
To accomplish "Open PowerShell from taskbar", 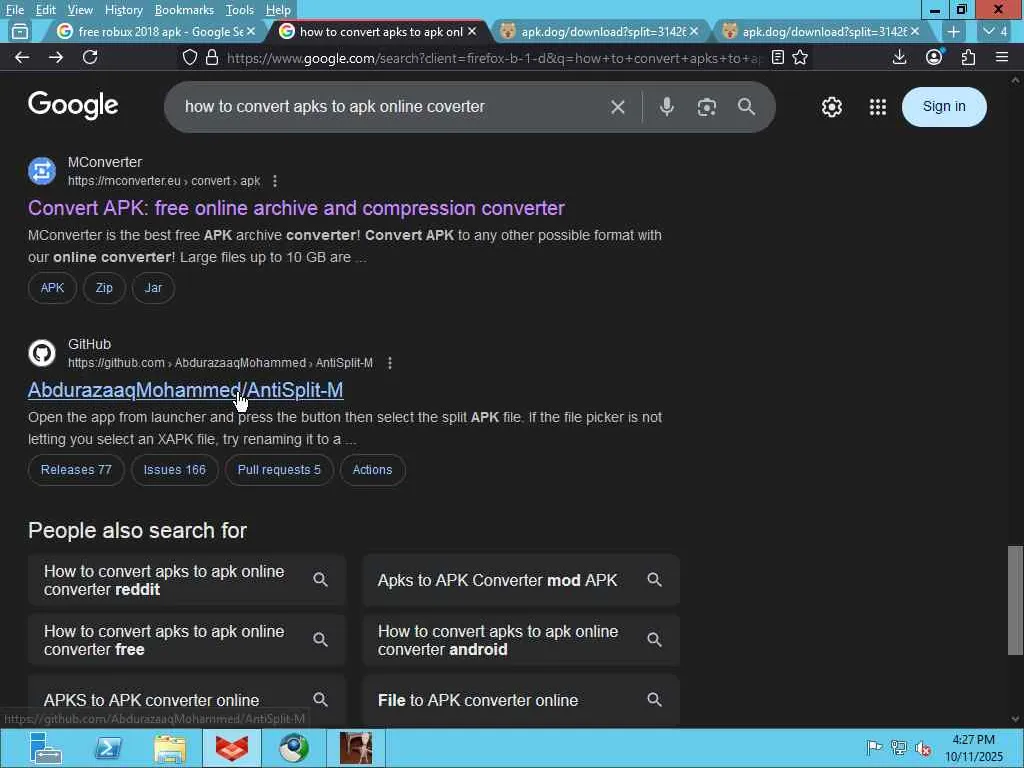I will tap(108, 748).
